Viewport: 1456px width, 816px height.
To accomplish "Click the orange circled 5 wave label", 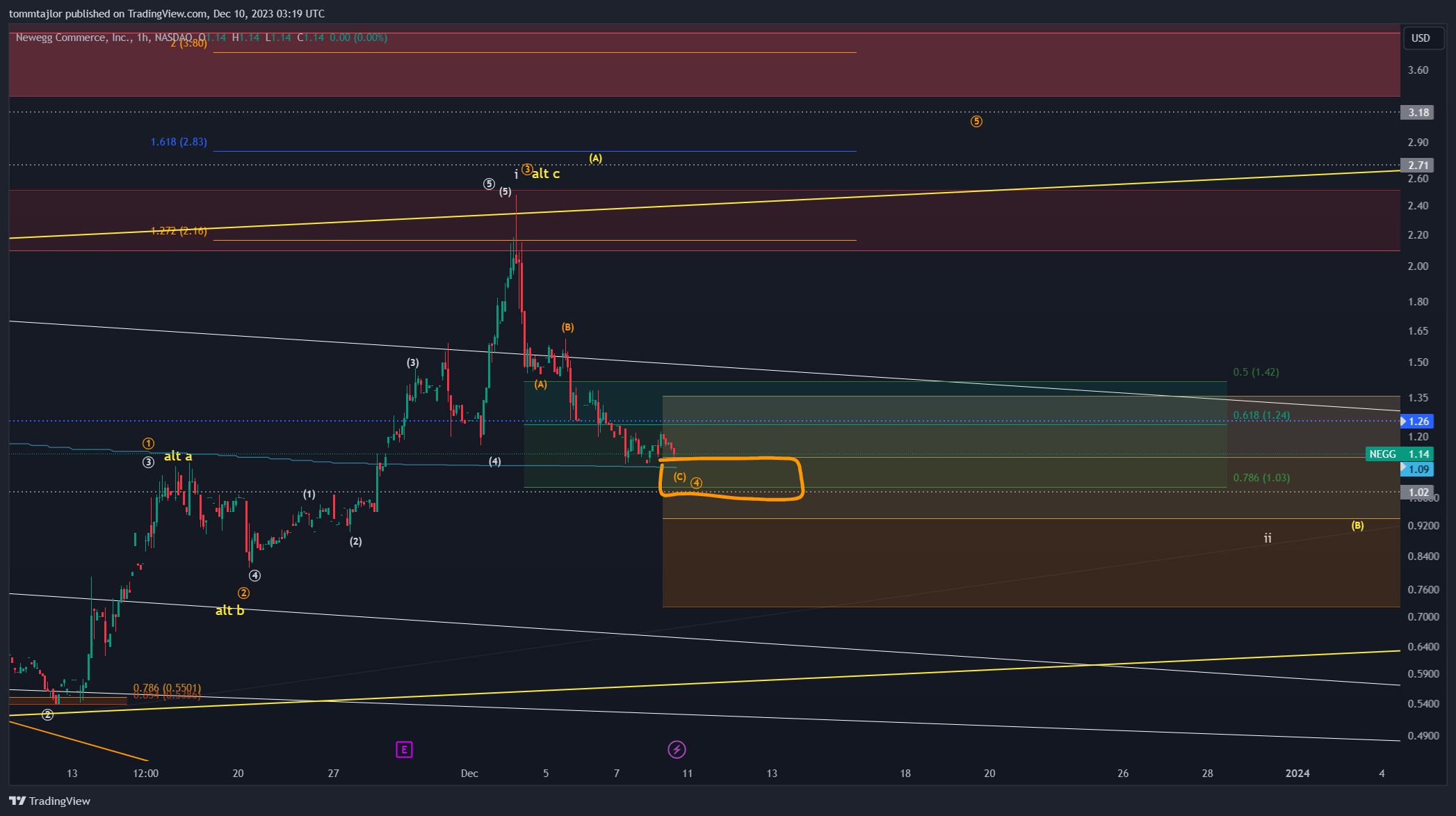I will pyautogui.click(x=976, y=121).
